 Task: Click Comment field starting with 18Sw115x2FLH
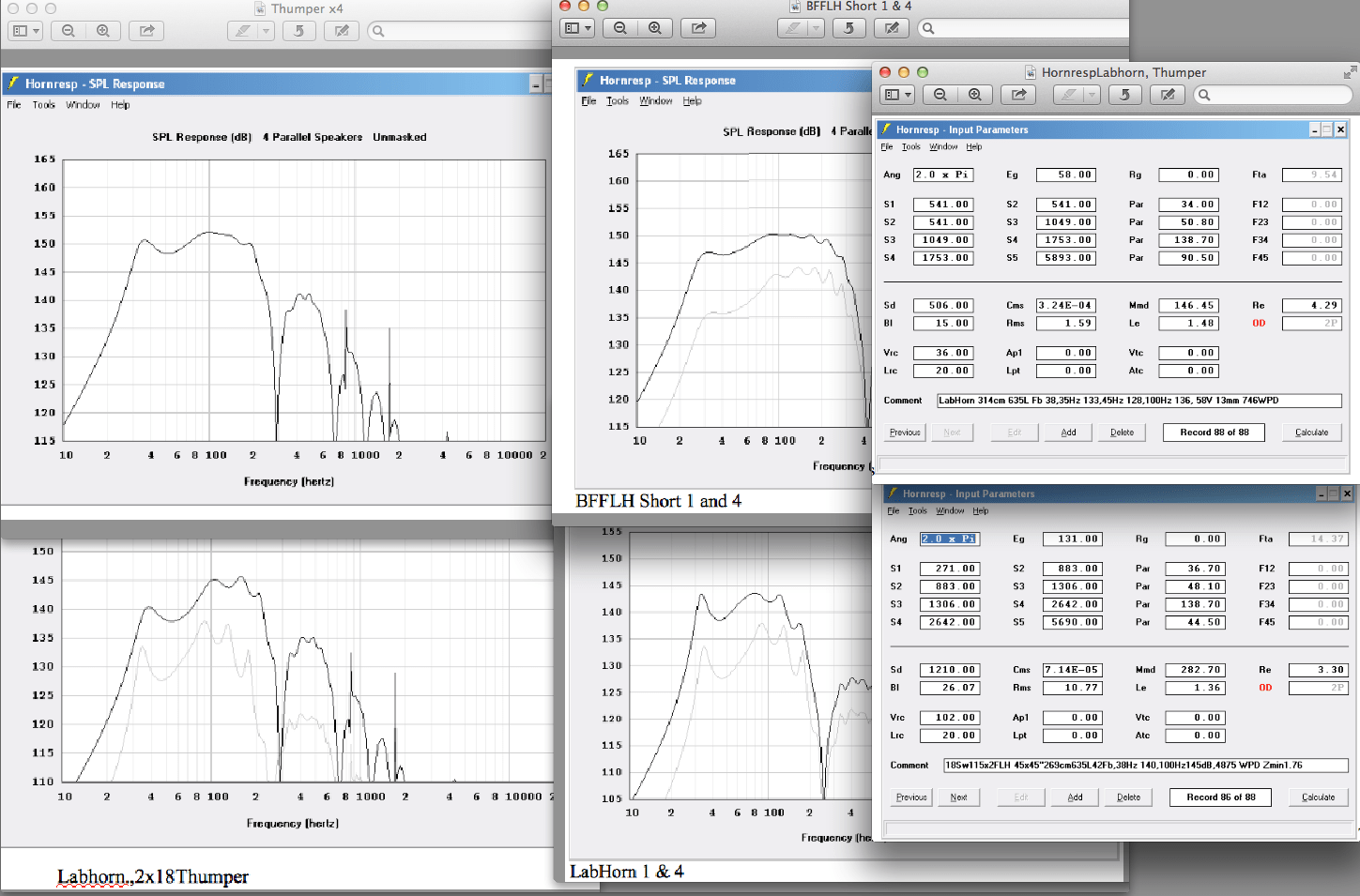coord(1146,766)
